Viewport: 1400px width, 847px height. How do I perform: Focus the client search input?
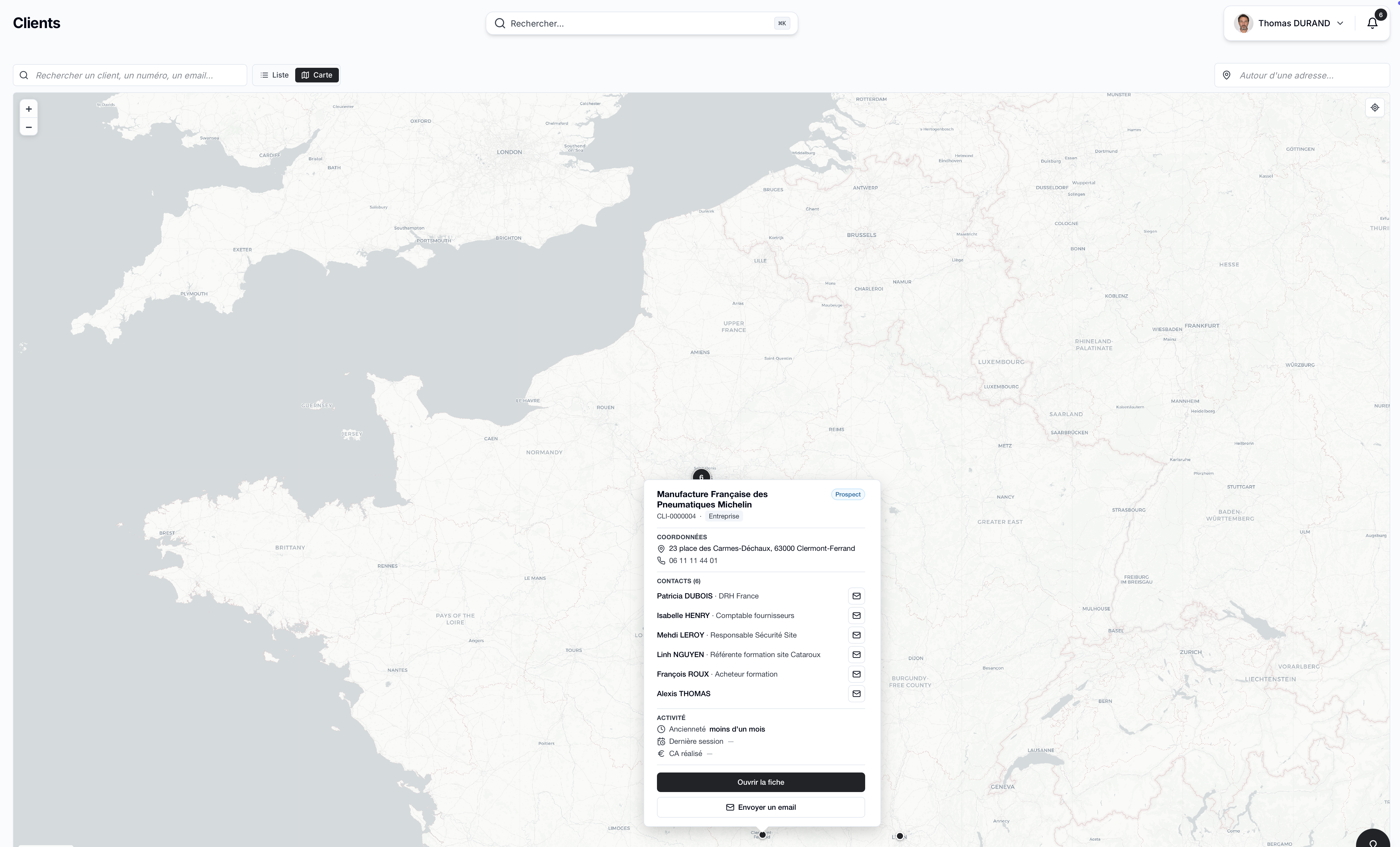[130, 75]
